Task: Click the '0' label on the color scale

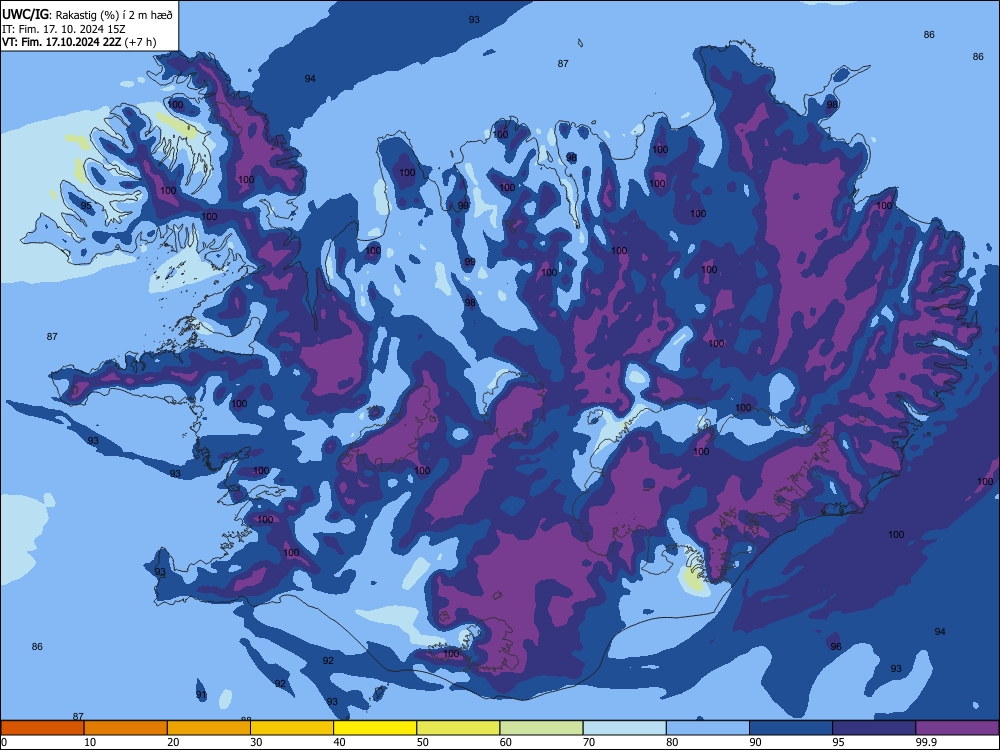Action: coord(4,742)
